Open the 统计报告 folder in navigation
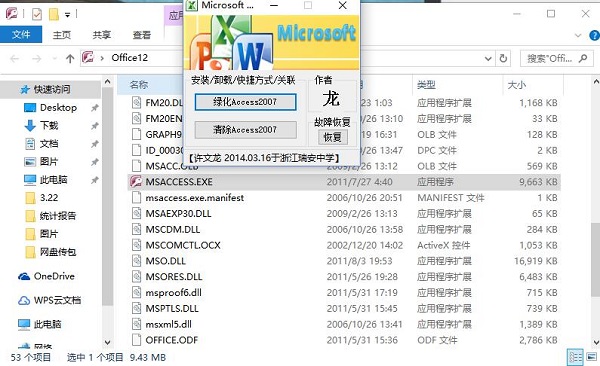This screenshot has width=600, height=366. (x=57, y=216)
